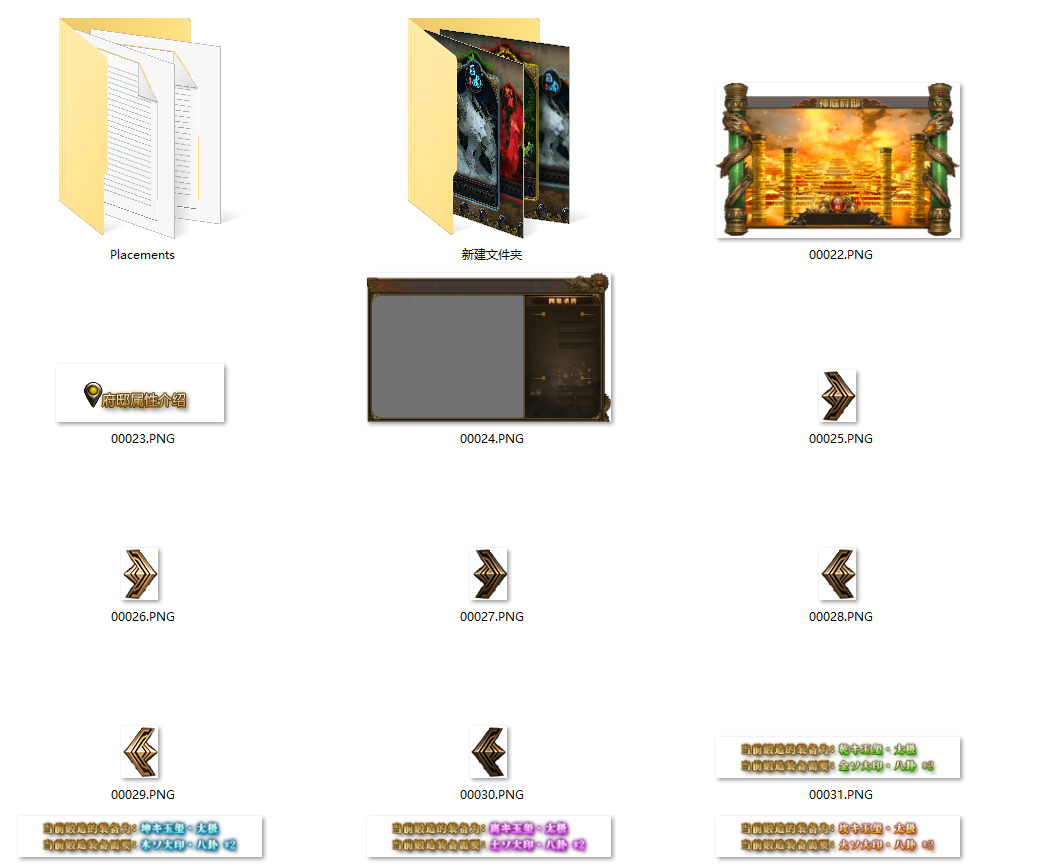1053x867 pixels.
Task: Click the 00031.PNG filename label
Action: [x=840, y=795]
